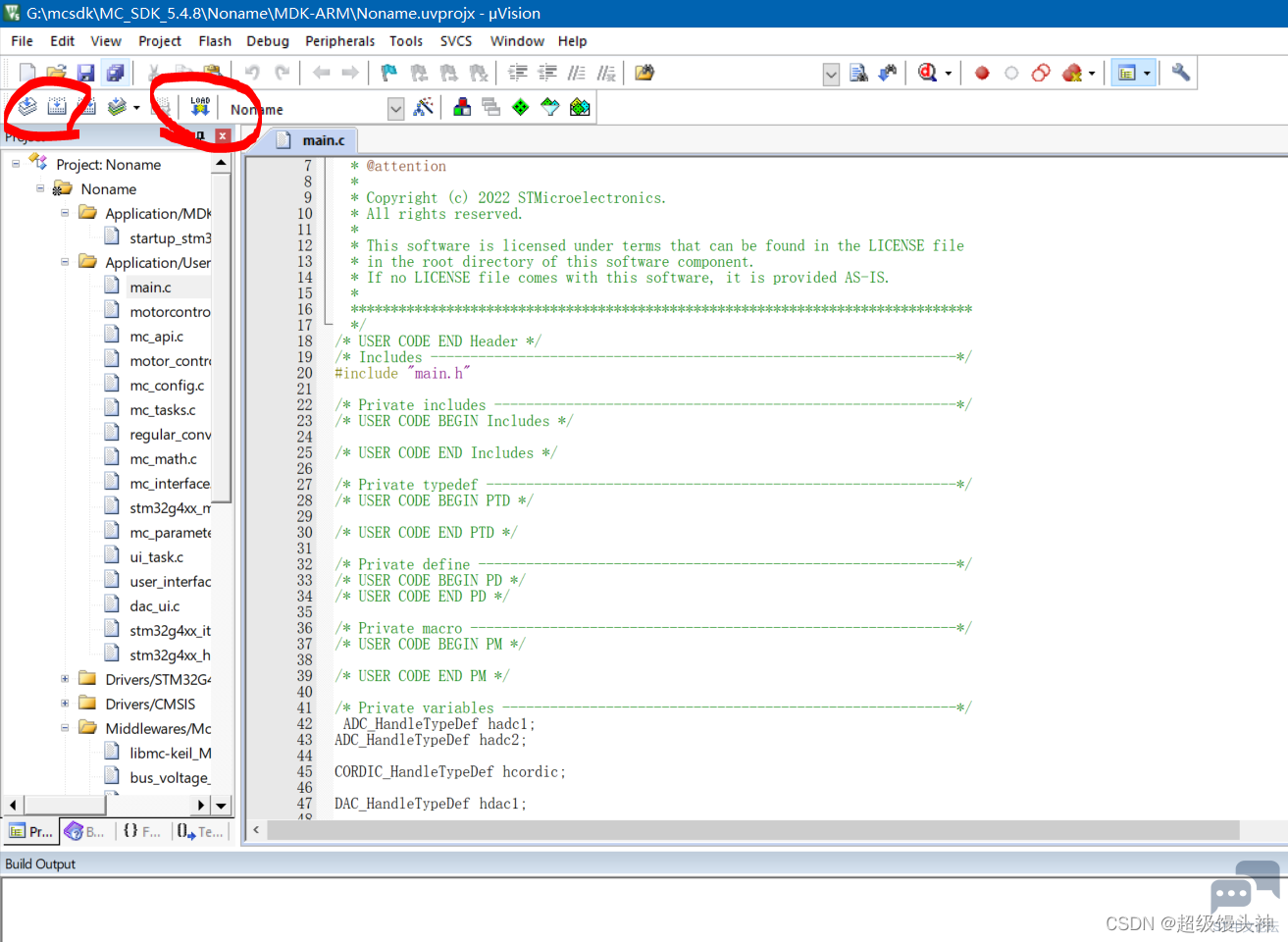The height and width of the screenshot is (942, 1288).
Task: Insert a bookmark using the flag icon
Action: 389,73
